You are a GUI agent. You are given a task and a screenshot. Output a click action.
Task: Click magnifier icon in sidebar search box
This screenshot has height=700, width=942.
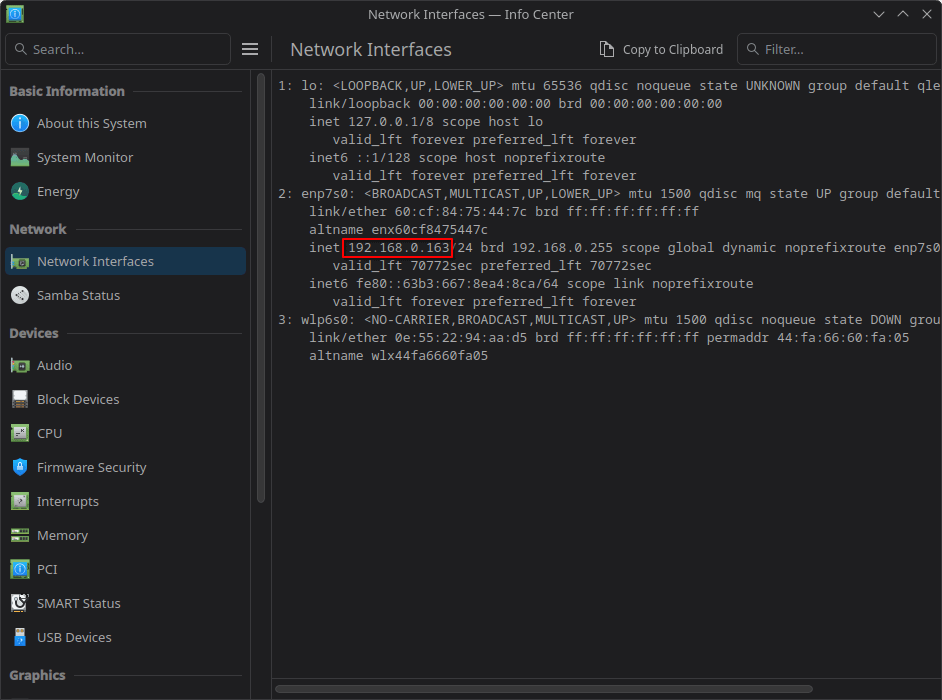coord(20,49)
